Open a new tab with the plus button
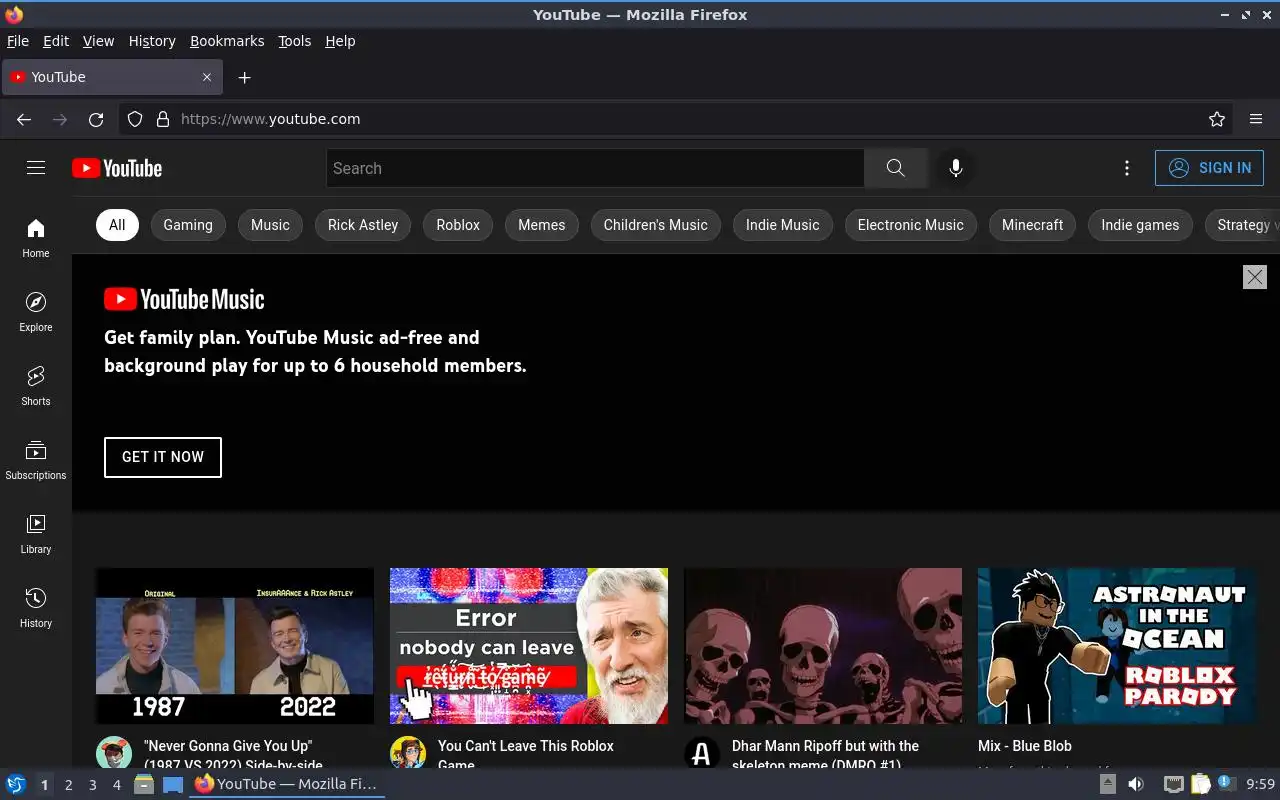 pyautogui.click(x=244, y=77)
